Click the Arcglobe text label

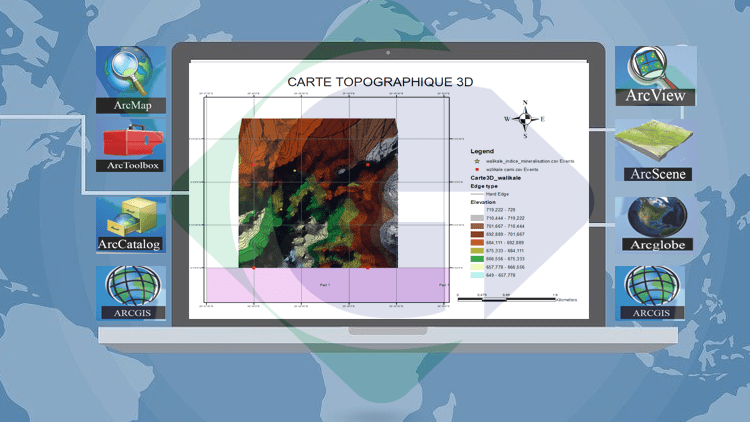click(x=658, y=244)
